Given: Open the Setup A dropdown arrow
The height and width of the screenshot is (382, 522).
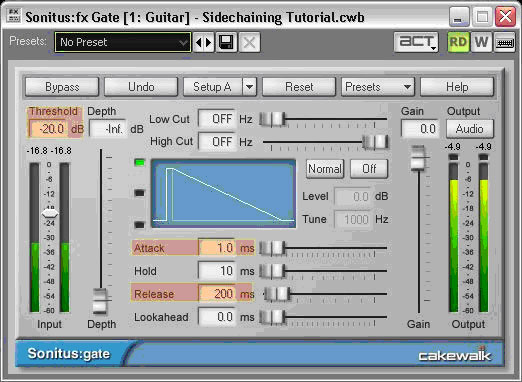Looking at the screenshot, I should (x=249, y=87).
